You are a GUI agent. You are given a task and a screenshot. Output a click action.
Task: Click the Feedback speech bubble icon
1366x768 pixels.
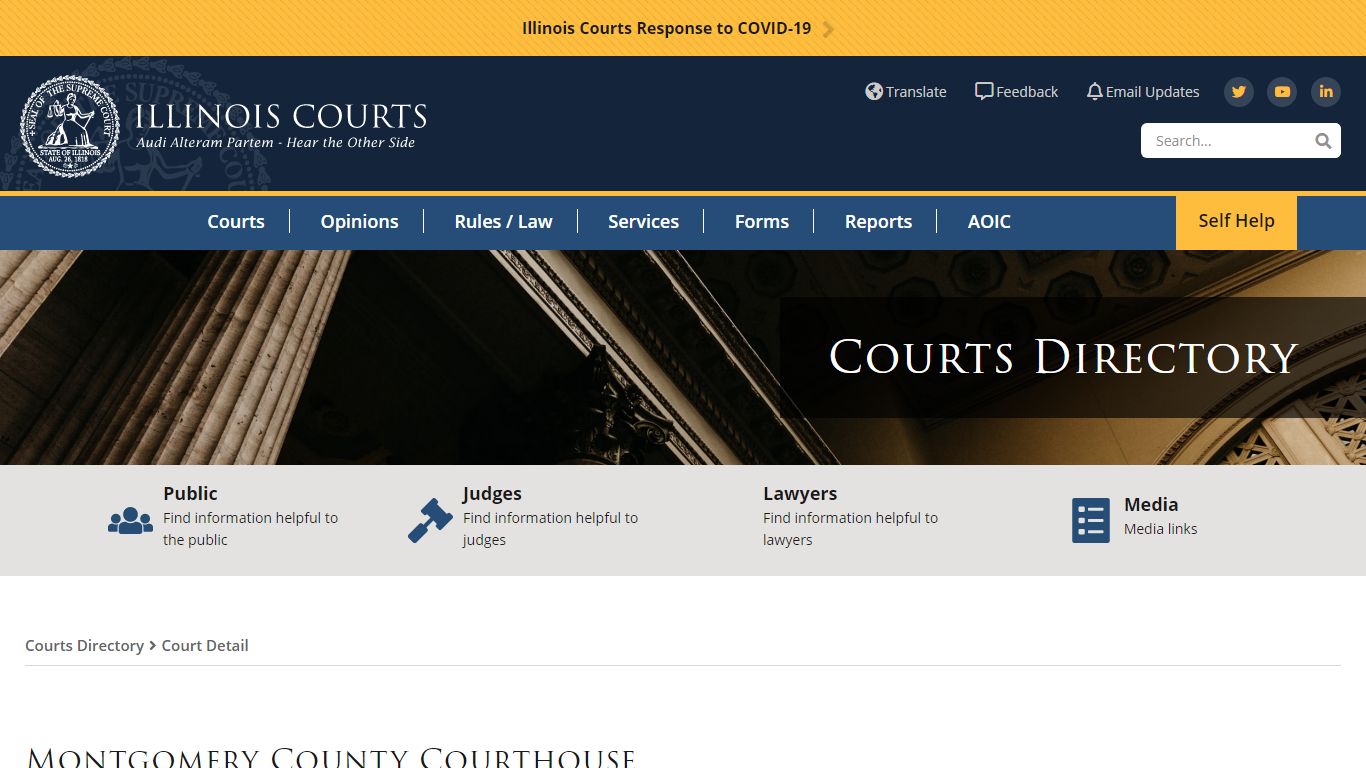984,91
